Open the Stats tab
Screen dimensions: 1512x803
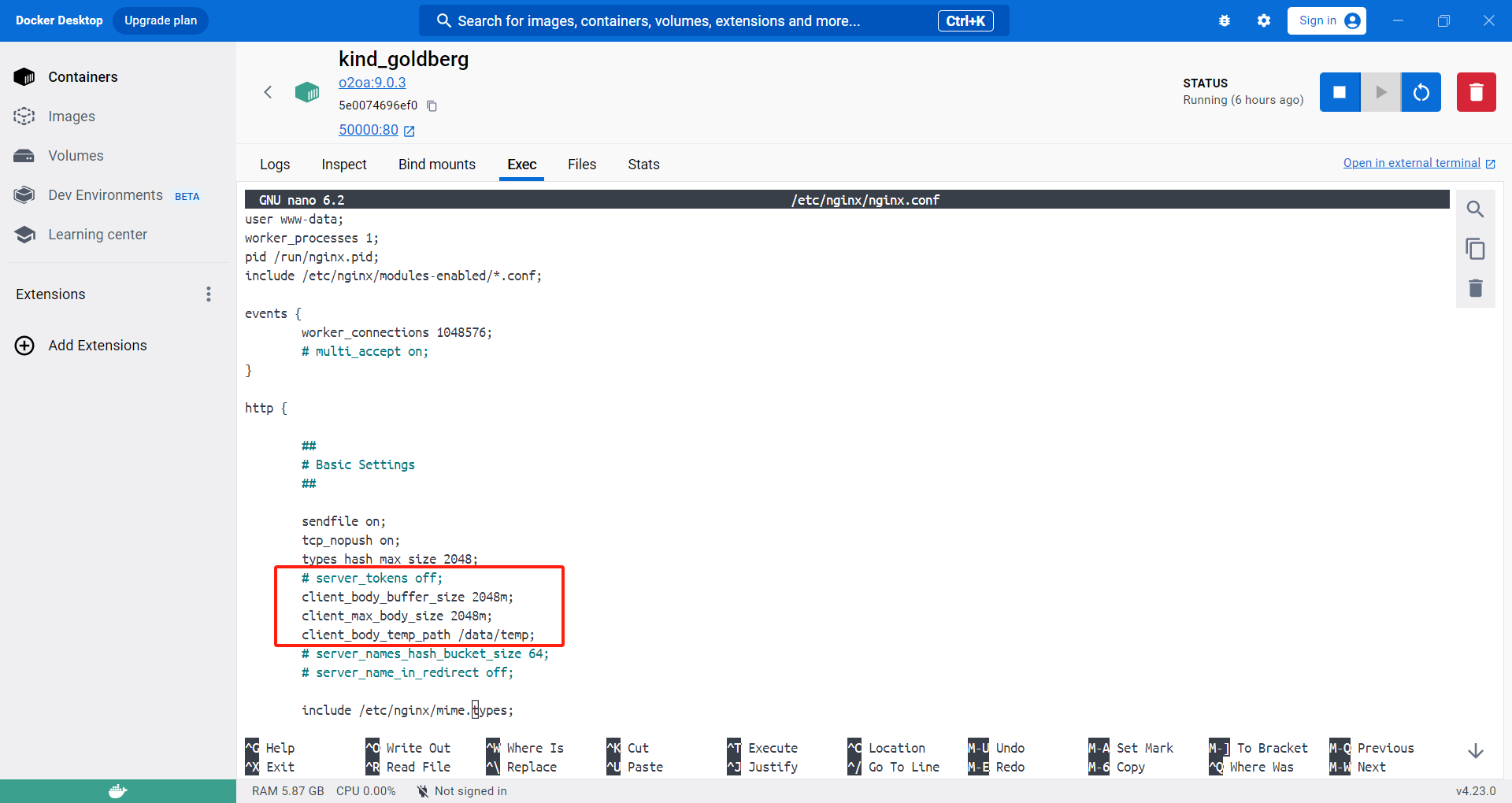pos(643,165)
